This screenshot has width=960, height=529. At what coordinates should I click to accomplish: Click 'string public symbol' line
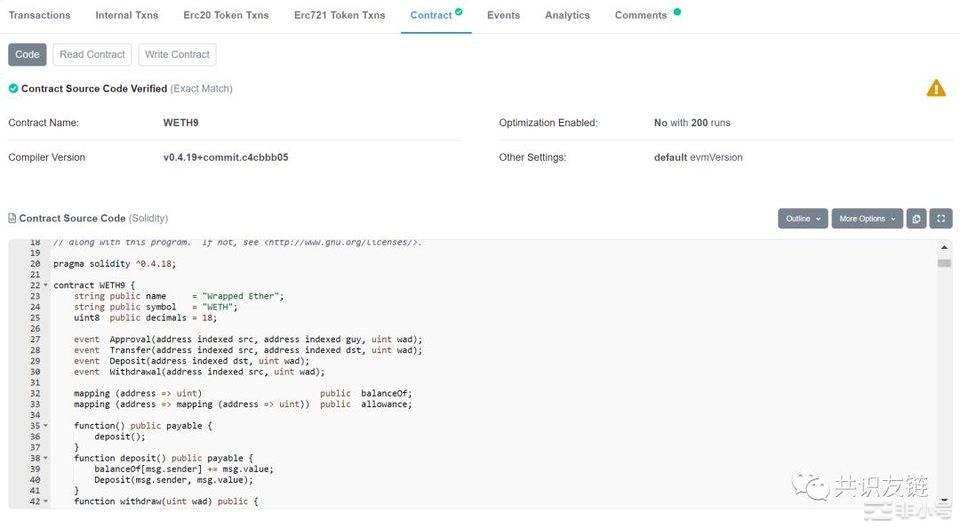[x=156, y=307]
